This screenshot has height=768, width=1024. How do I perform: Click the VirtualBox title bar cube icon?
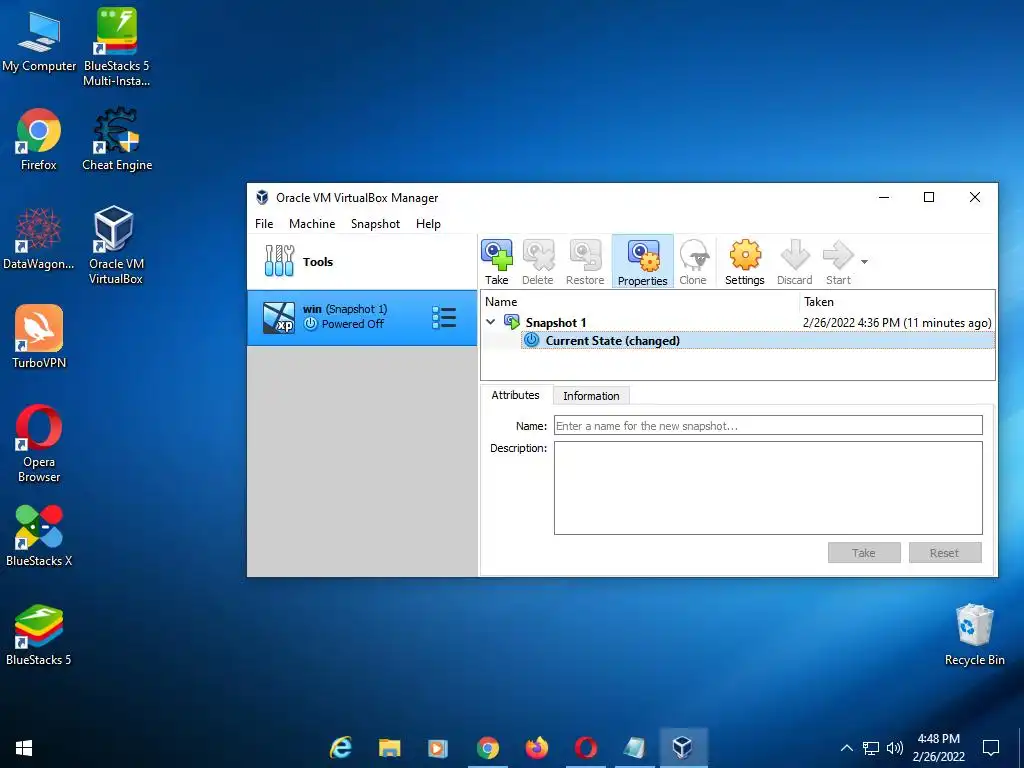coord(262,197)
